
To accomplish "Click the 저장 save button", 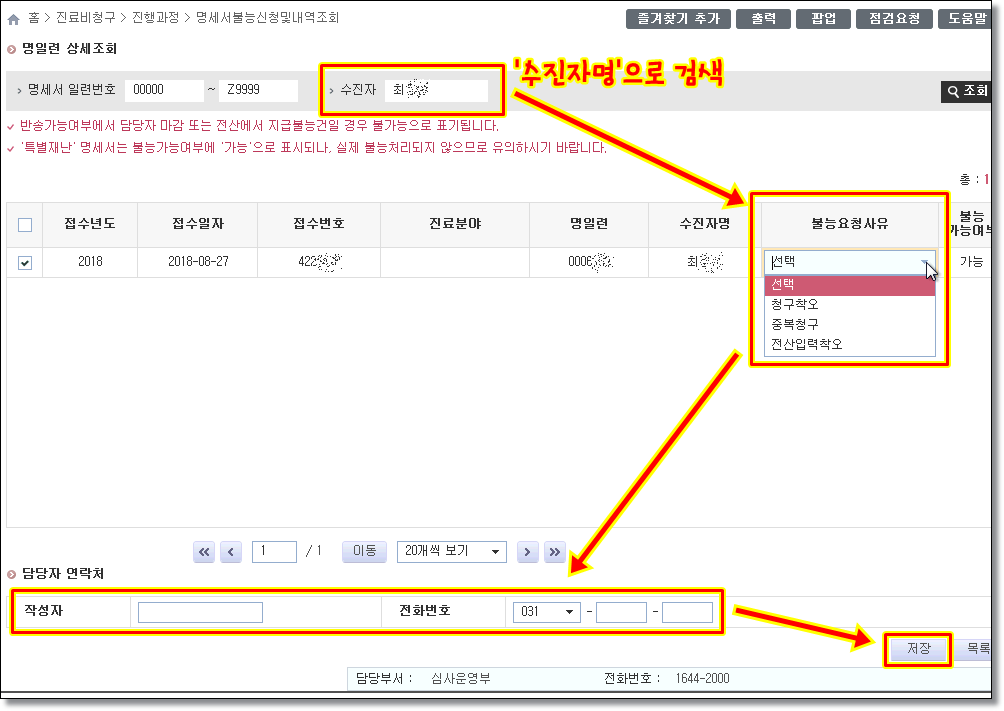I will [x=918, y=648].
